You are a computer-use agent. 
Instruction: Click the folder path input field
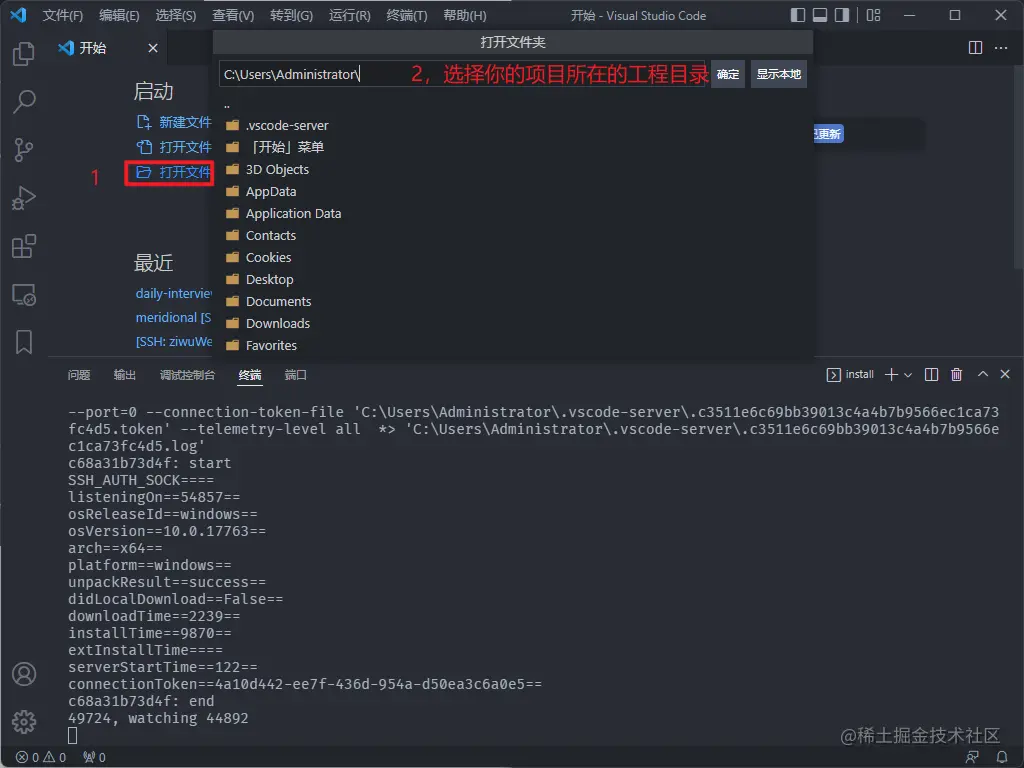pyautogui.click(x=462, y=74)
